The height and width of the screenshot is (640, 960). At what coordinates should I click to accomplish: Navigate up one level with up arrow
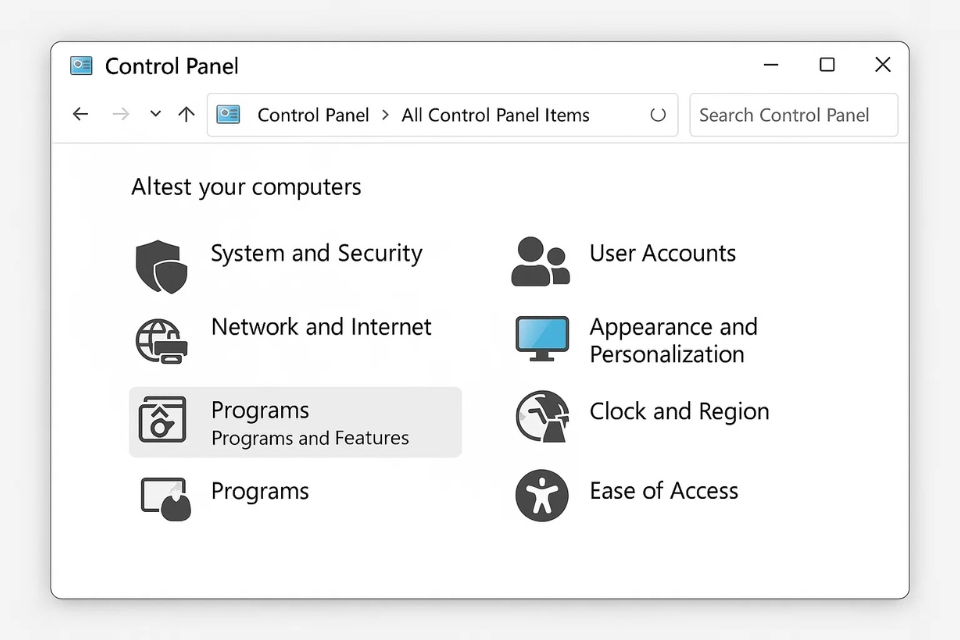pos(186,114)
